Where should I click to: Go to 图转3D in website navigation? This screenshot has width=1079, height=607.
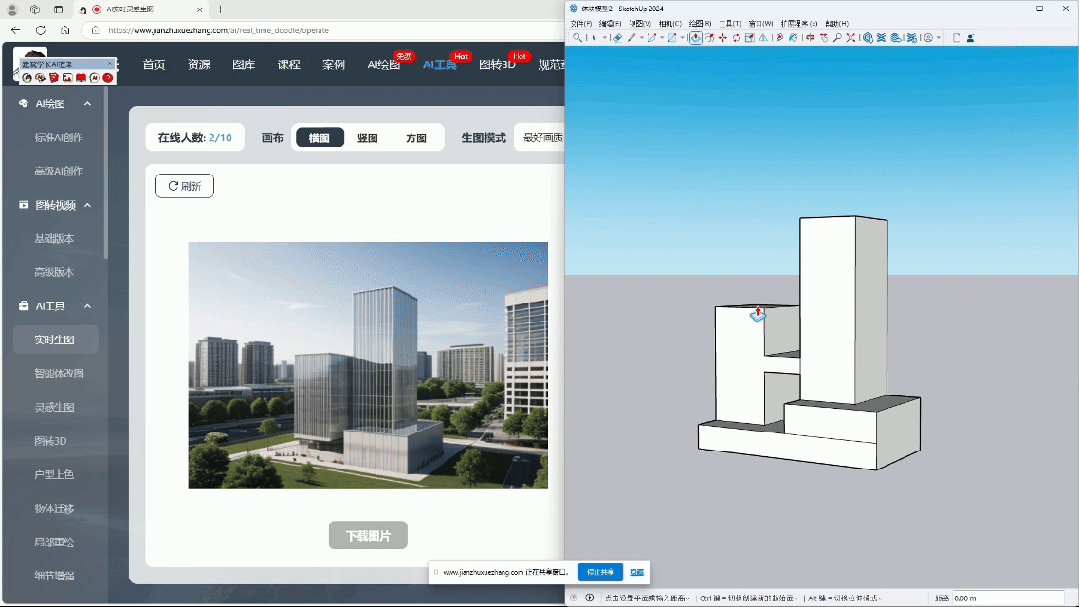pyautogui.click(x=497, y=64)
